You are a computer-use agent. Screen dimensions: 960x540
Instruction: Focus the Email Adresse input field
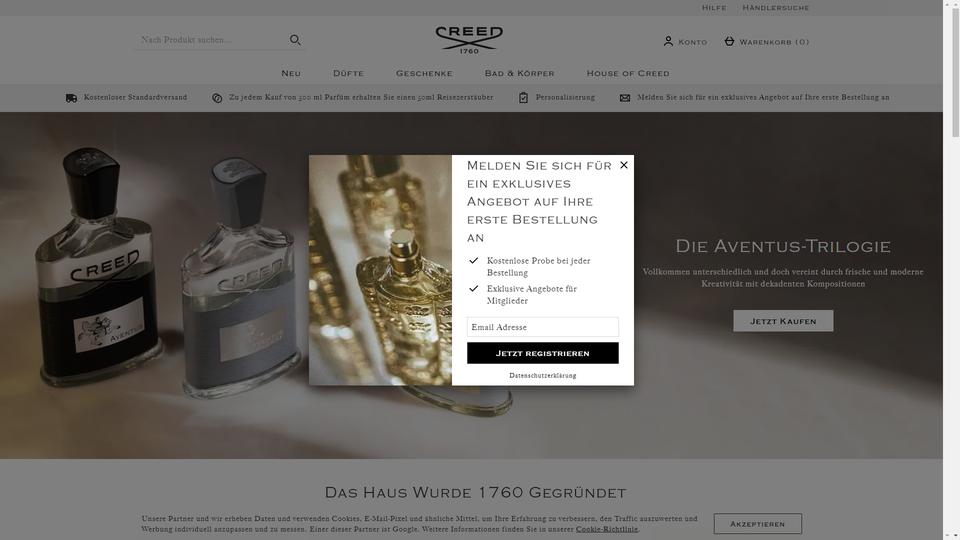pos(542,327)
